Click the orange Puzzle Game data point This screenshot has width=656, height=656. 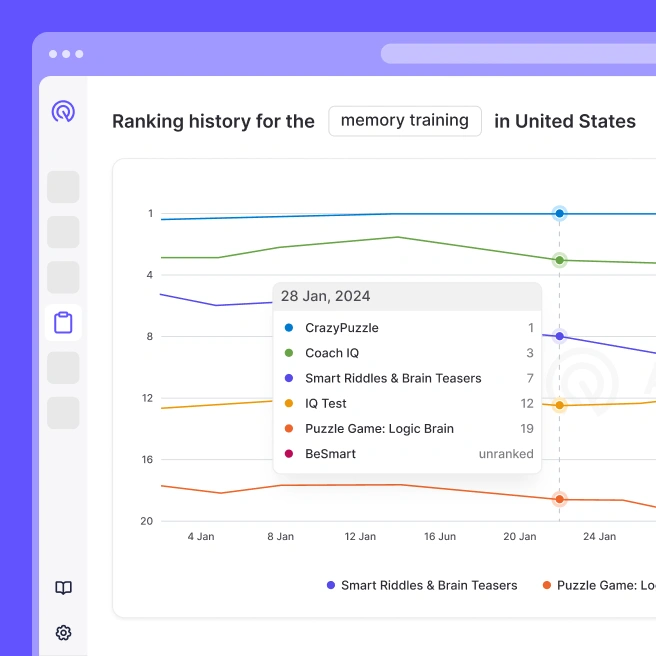click(x=559, y=499)
